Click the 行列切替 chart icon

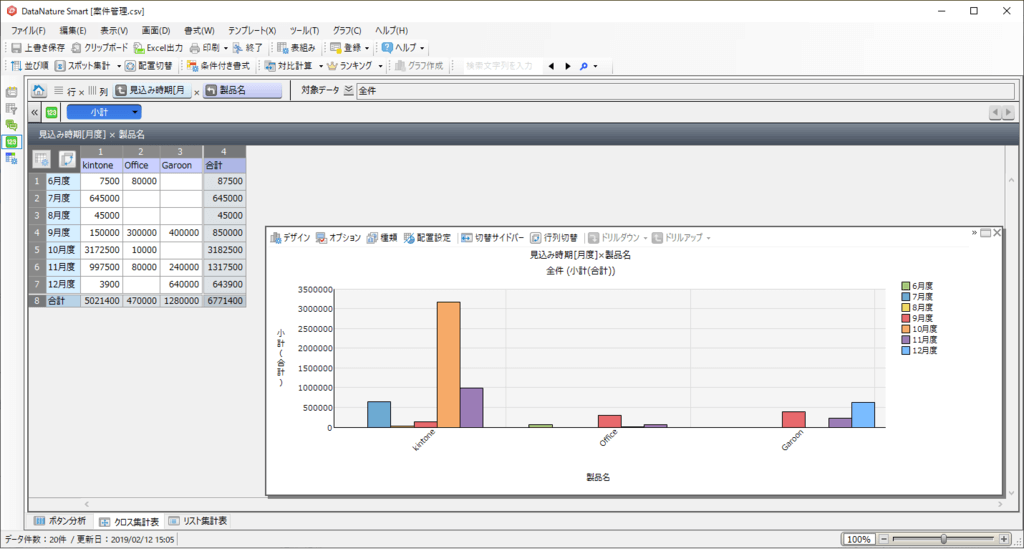[536, 238]
